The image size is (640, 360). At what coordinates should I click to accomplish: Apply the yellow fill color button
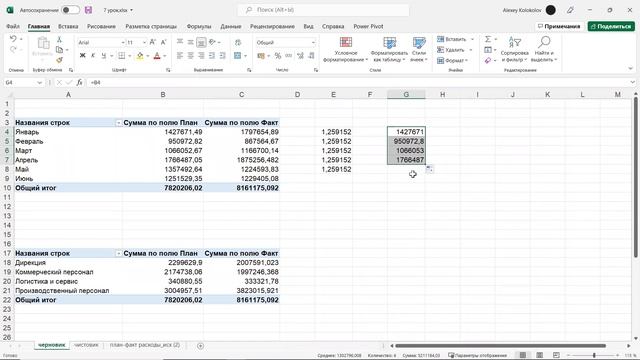coord(140,56)
